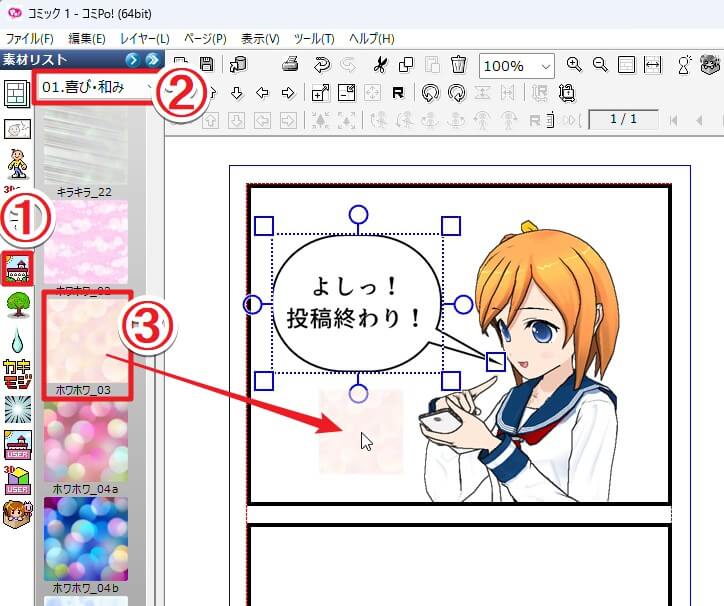724x606 pixels.
Task: Open the girl in box user character category
Action: (x=18, y=514)
